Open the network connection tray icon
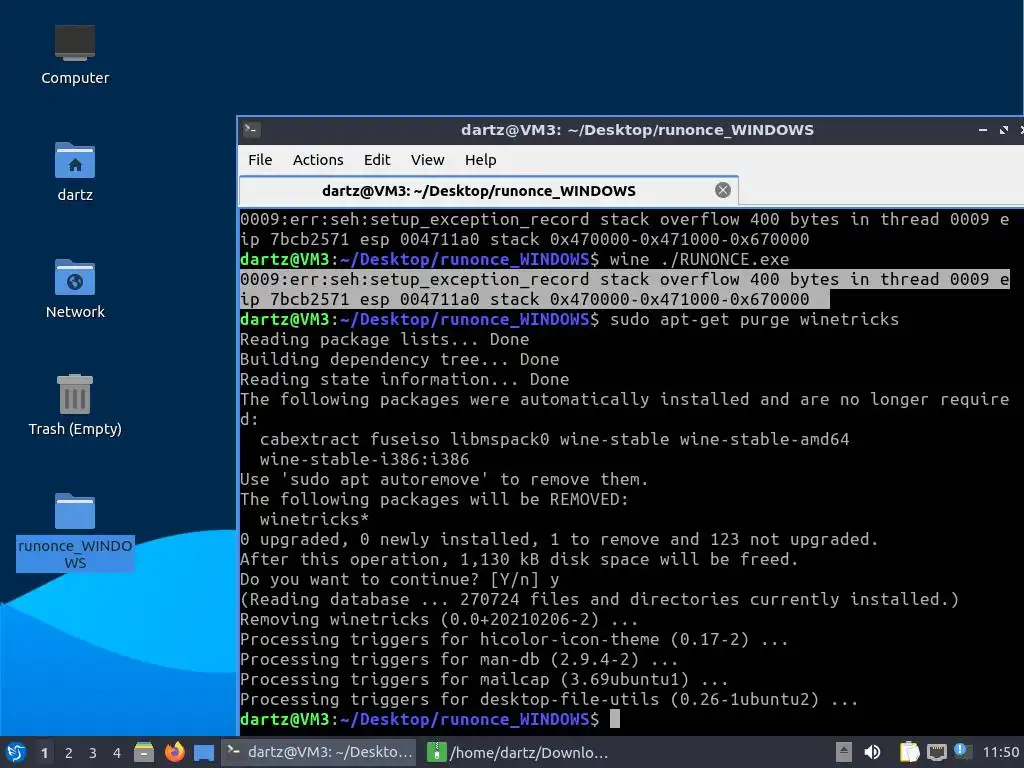This screenshot has height=768, width=1024. (936, 752)
